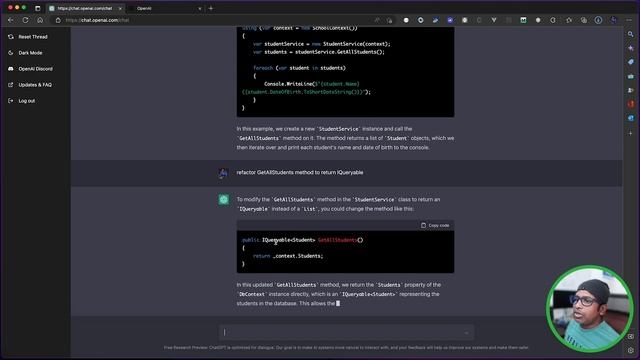Reload the page with refresh icon

25,20
